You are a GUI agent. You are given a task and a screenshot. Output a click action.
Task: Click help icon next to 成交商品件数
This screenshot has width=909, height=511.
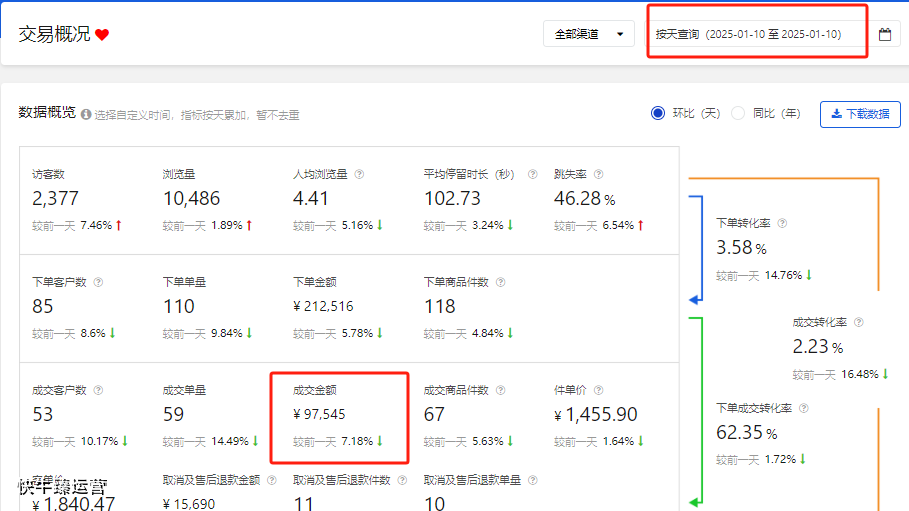click(500, 390)
